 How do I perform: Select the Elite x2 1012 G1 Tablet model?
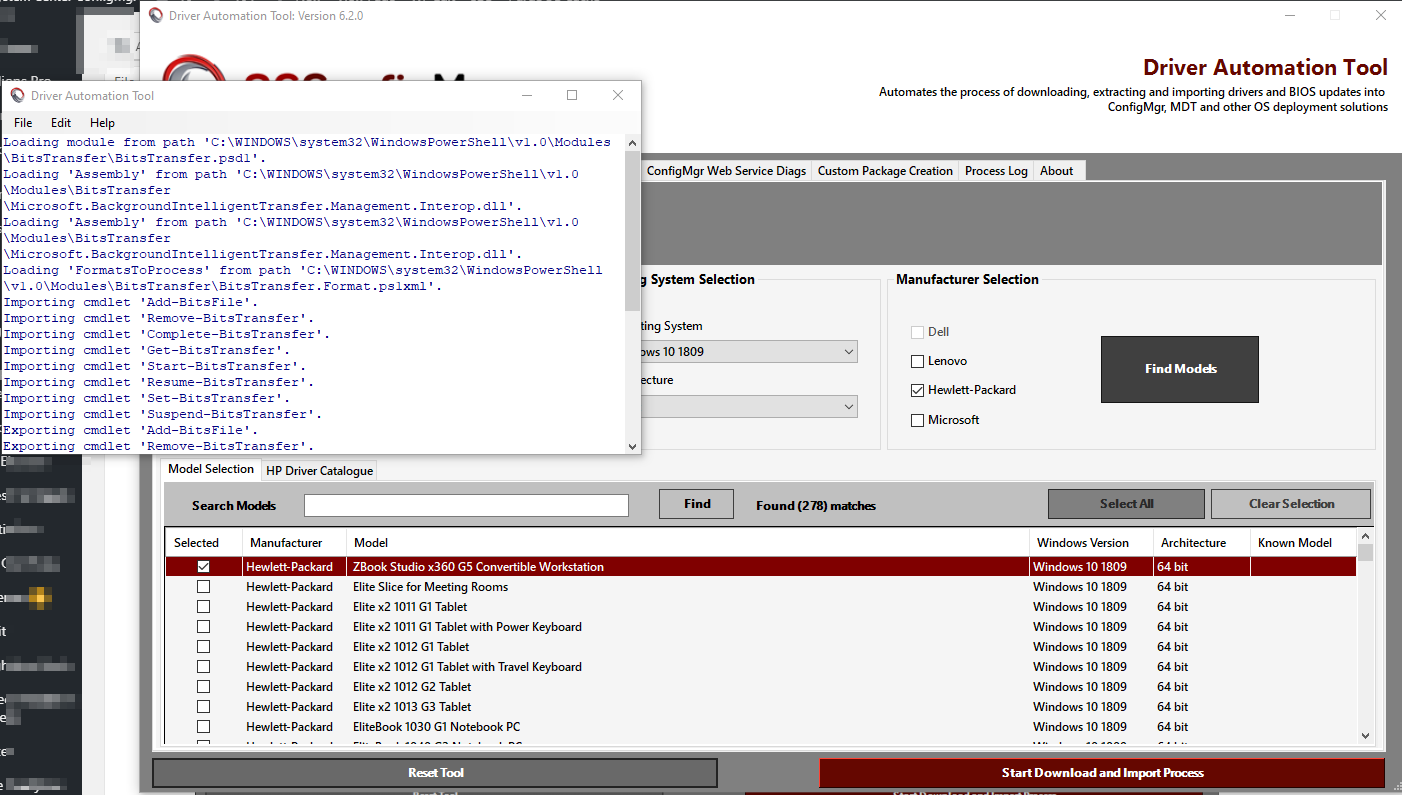(x=203, y=646)
